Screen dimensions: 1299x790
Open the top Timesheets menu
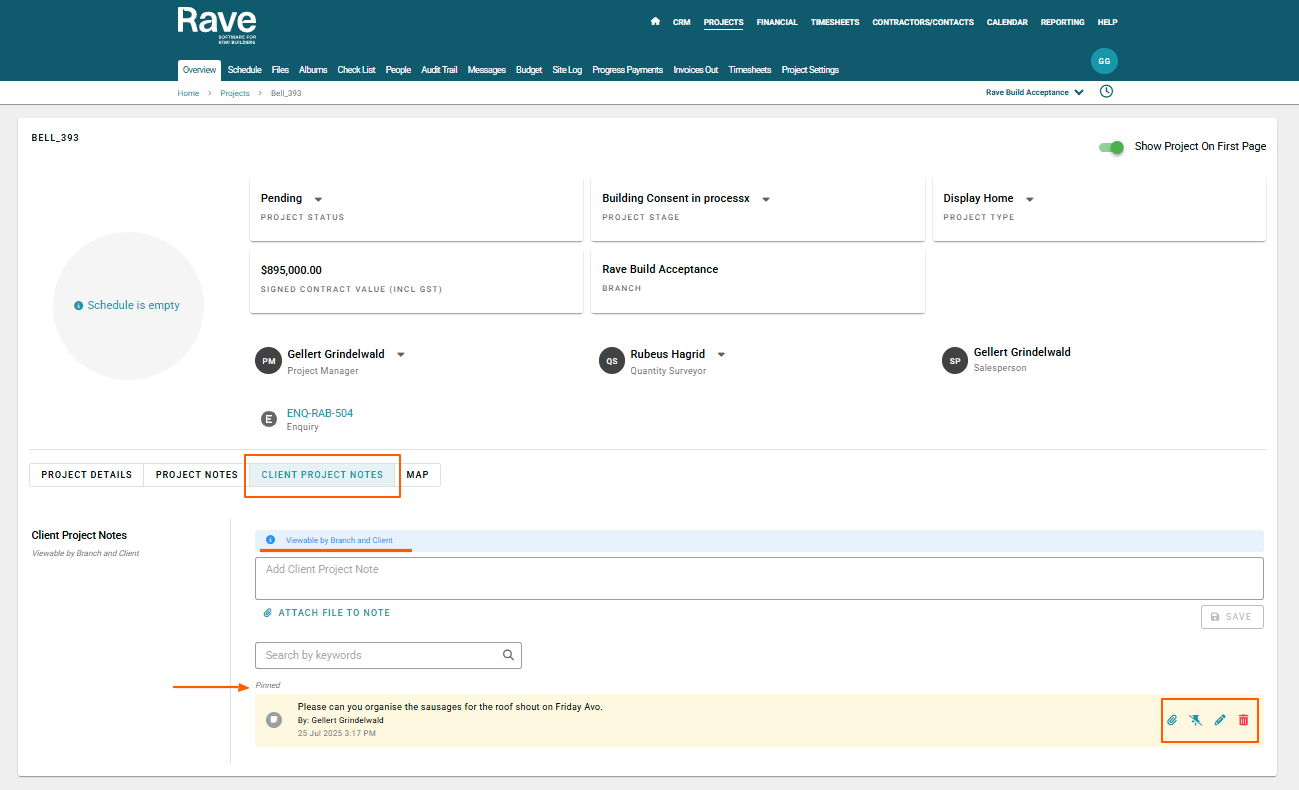[835, 22]
